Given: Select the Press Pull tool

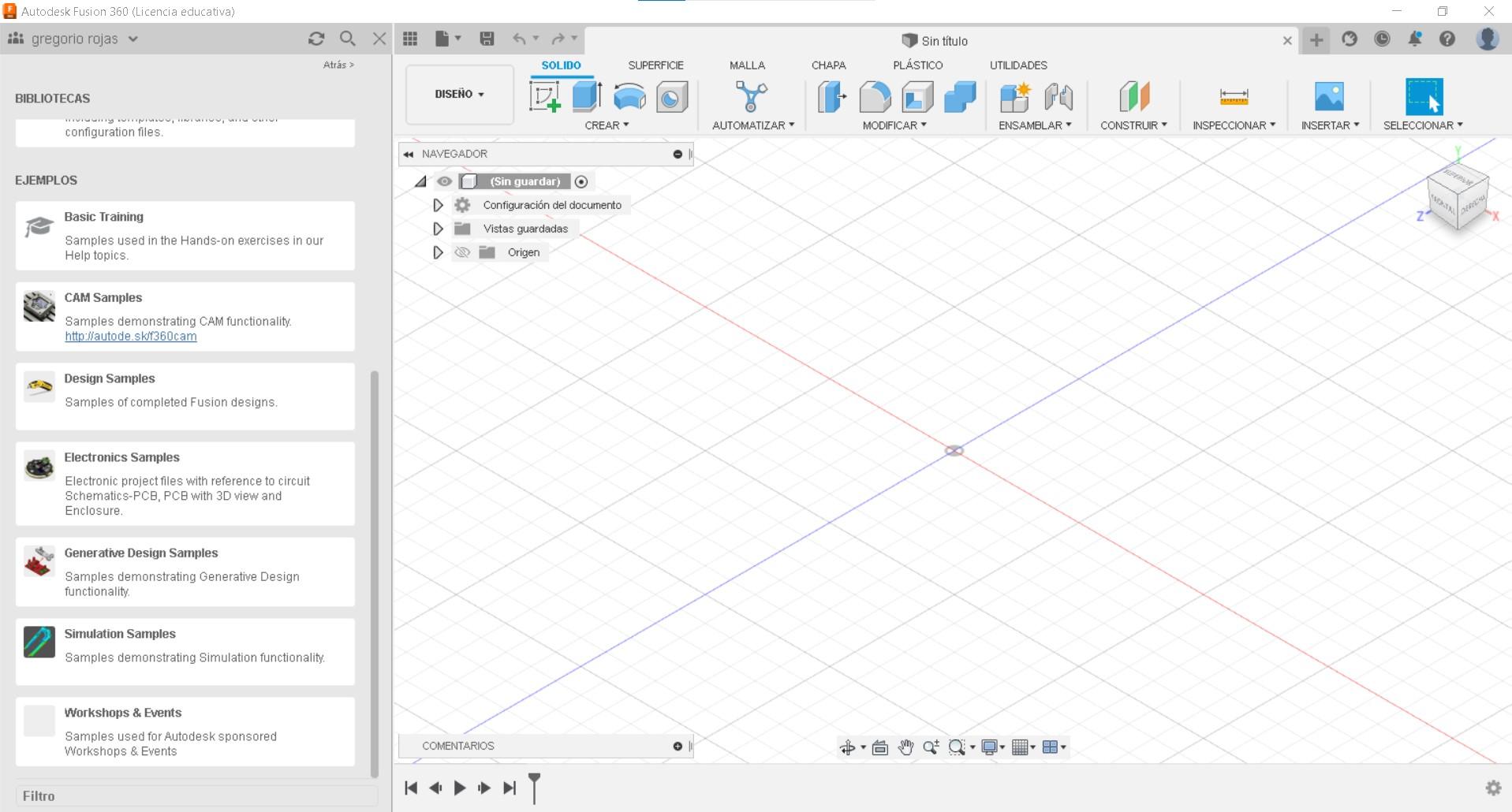Looking at the screenshot, I should click(832, 97).
